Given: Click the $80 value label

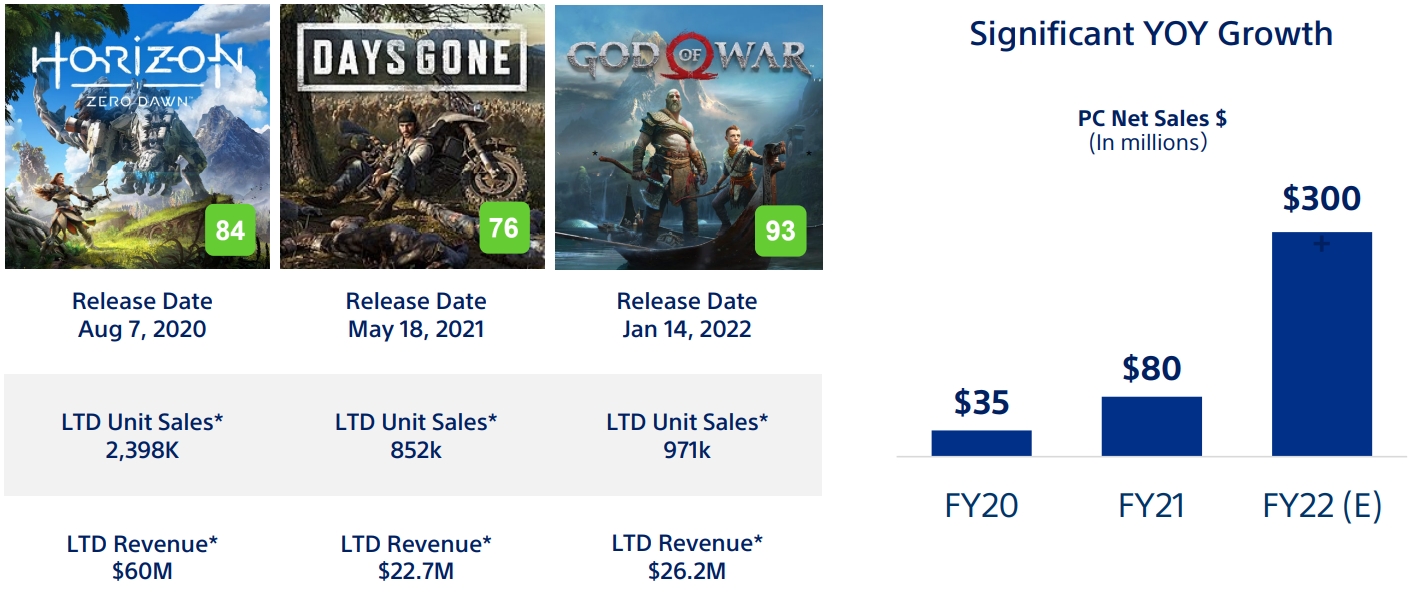Looking at the screenshot, I should click(x=1151, y=369).
